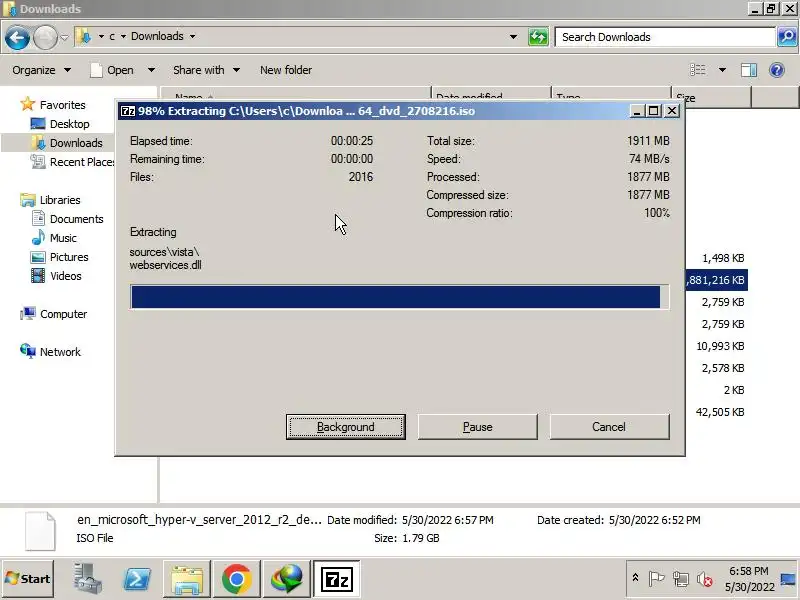
Task: Expand the Open button dropdown arrow
Action: click(151, 70)
